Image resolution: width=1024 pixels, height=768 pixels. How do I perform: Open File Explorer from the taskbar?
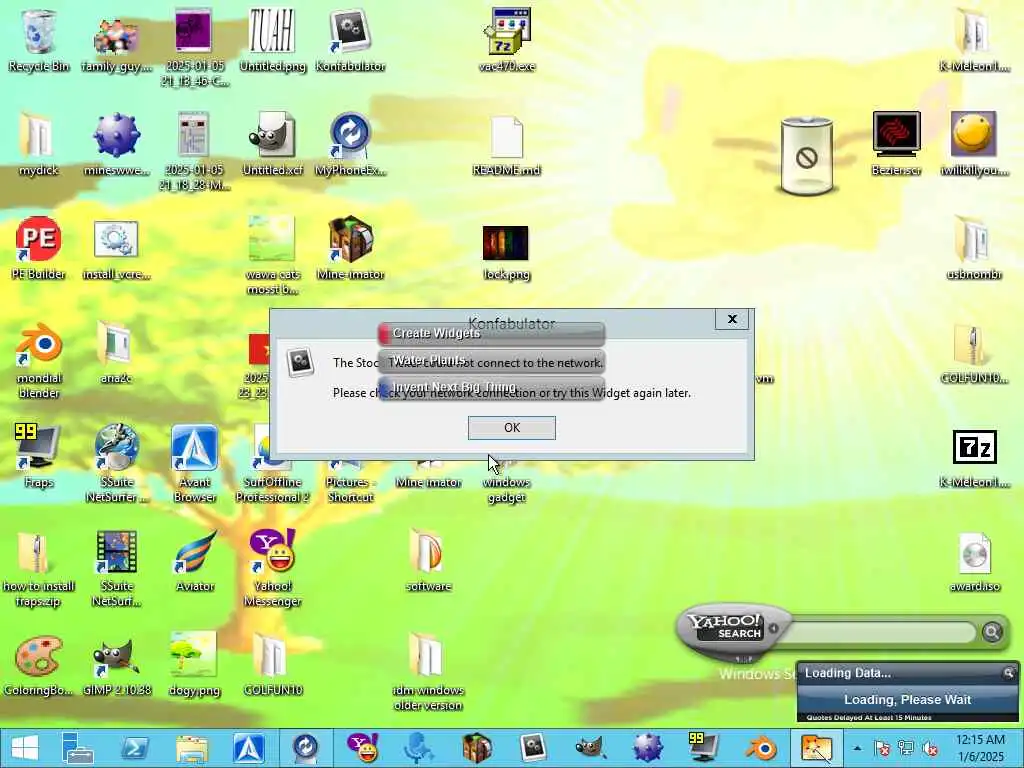click(x=191, y=748)
